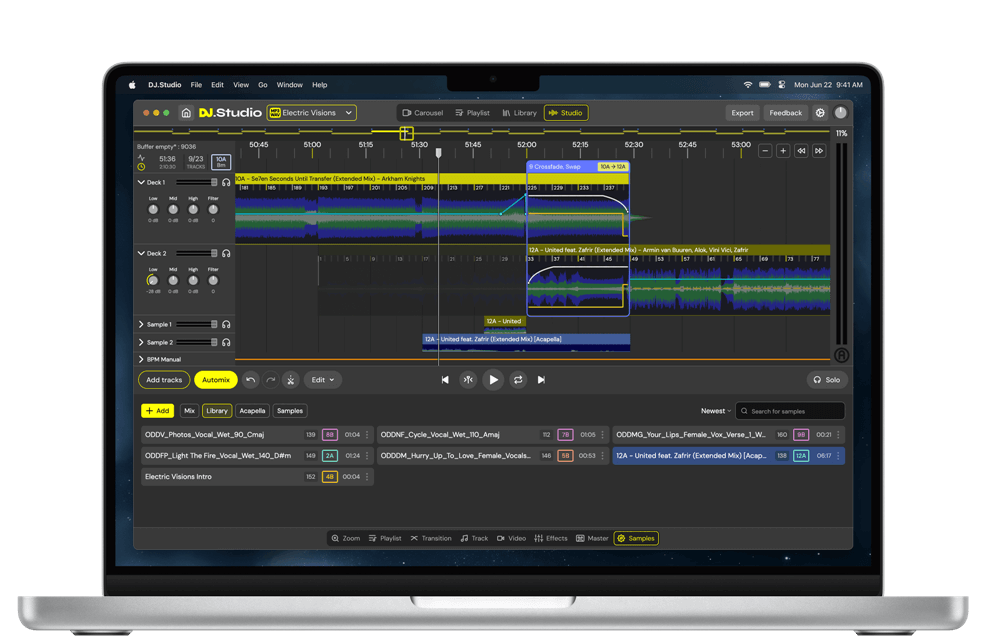Click the Deck 1 headphones icon
The width and height of the screenshot is (986, 641).
pos(227,183)
